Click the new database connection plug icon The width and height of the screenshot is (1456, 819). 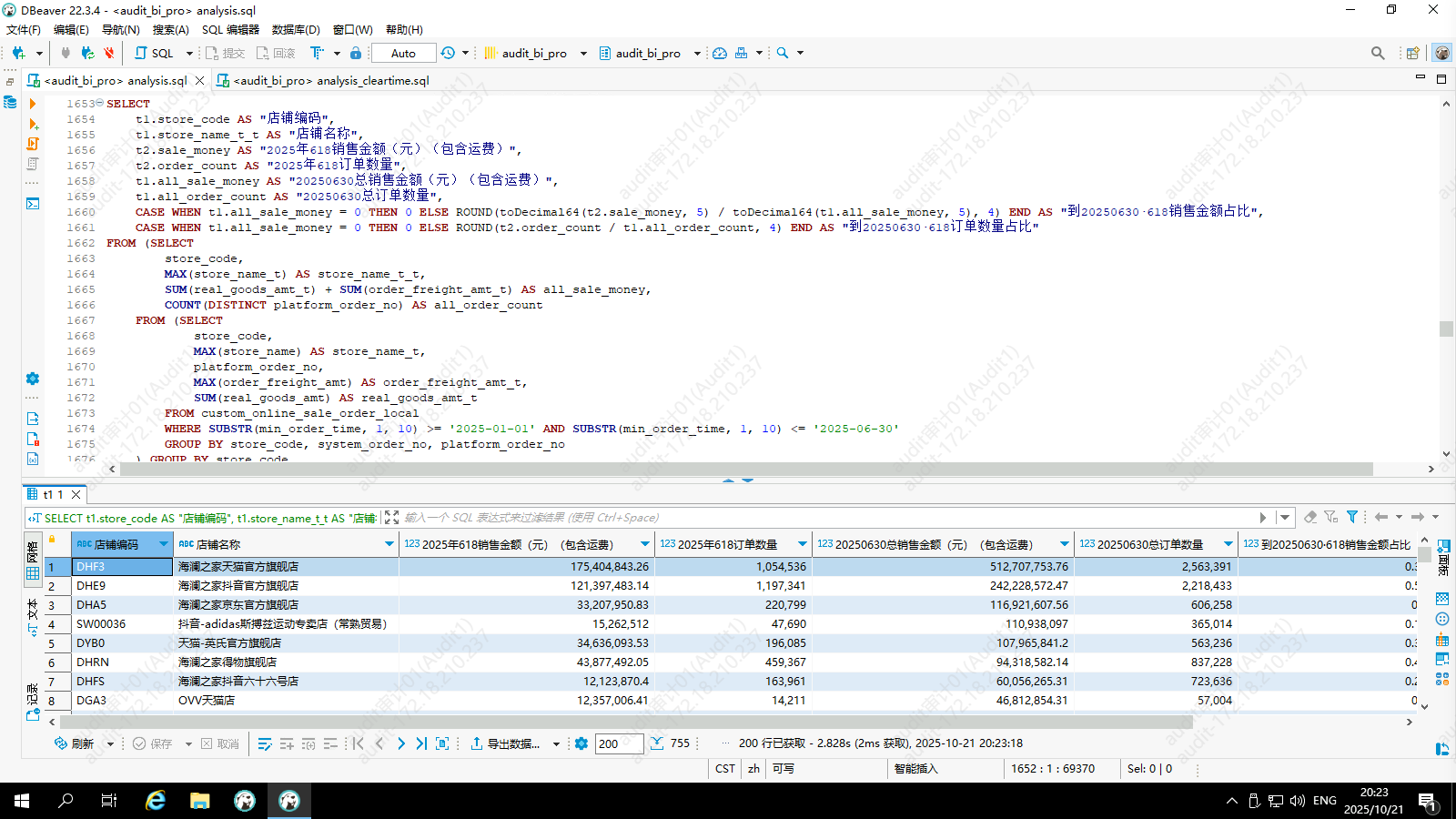(x=18, y=53)
